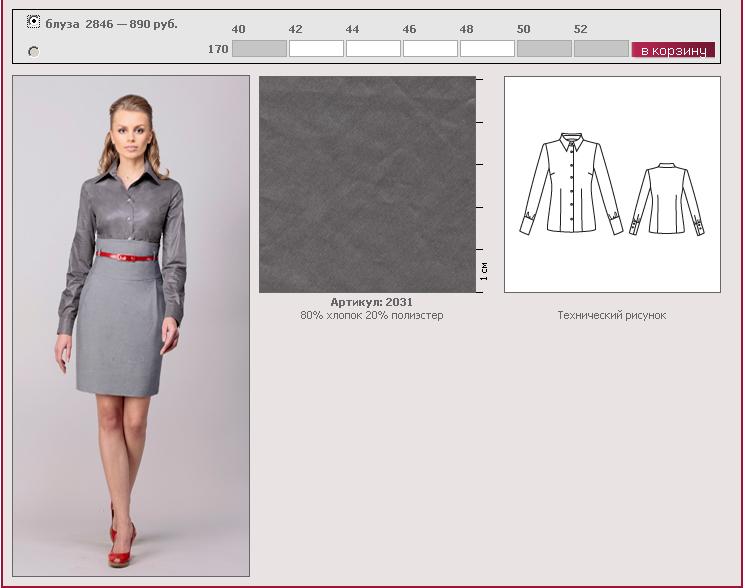
Task: Click the back view blouse sketch
Action: 666,197
